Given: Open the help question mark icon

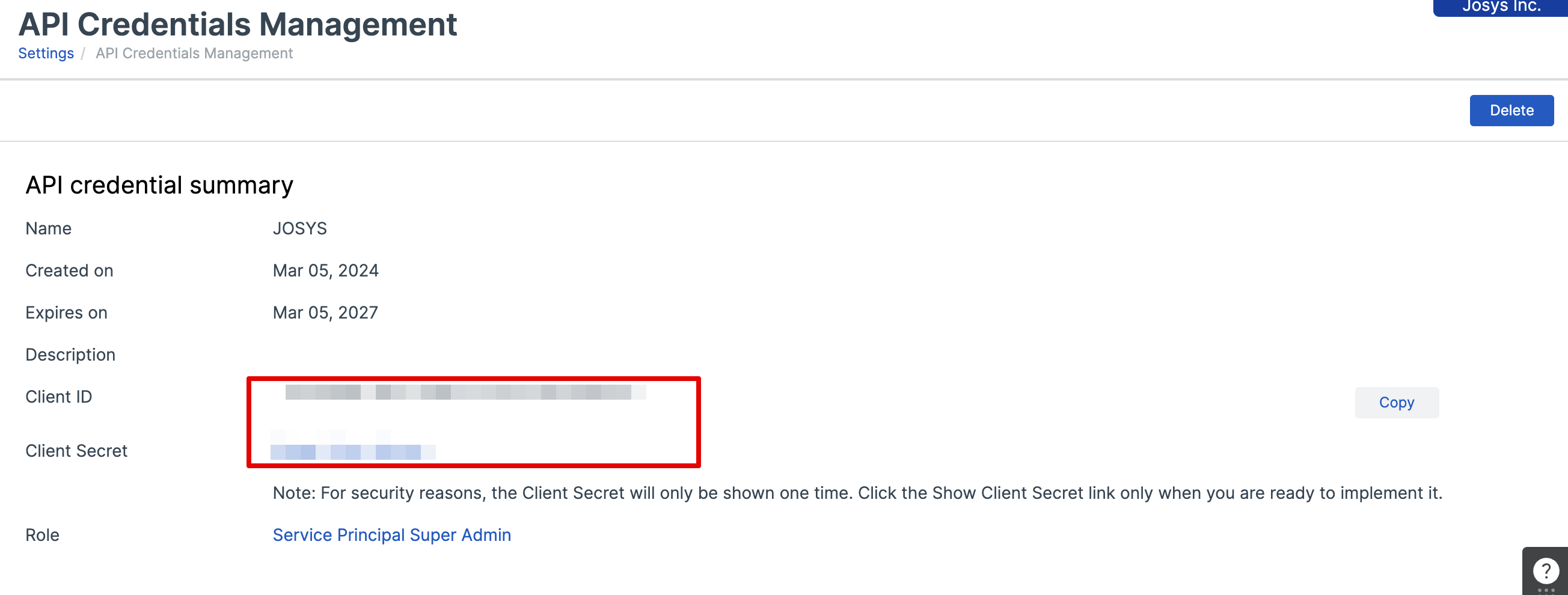Looking at the screenshot, I should [1546, 571].
